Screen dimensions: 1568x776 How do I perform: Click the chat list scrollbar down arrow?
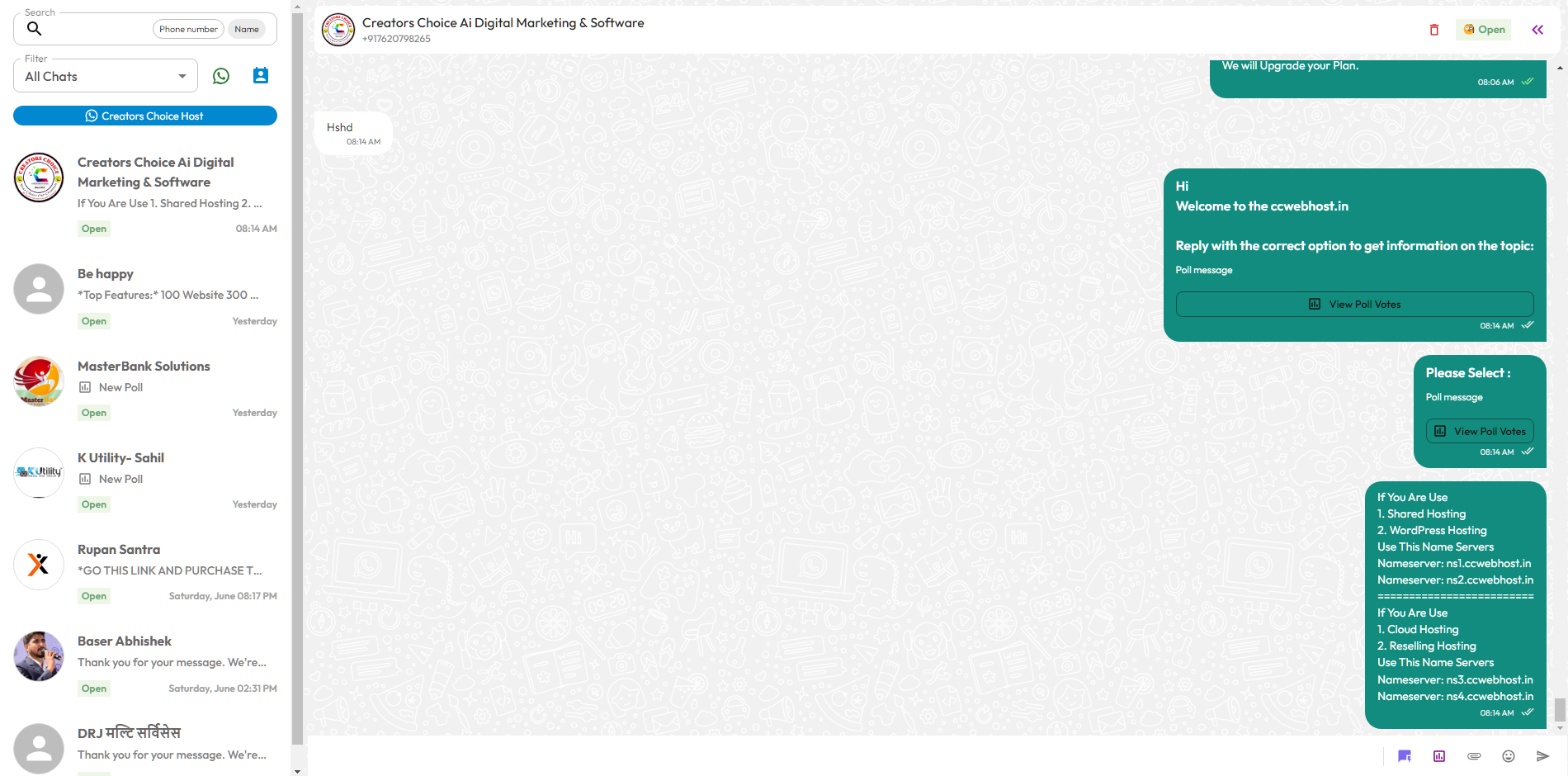(x=297, y=771)
